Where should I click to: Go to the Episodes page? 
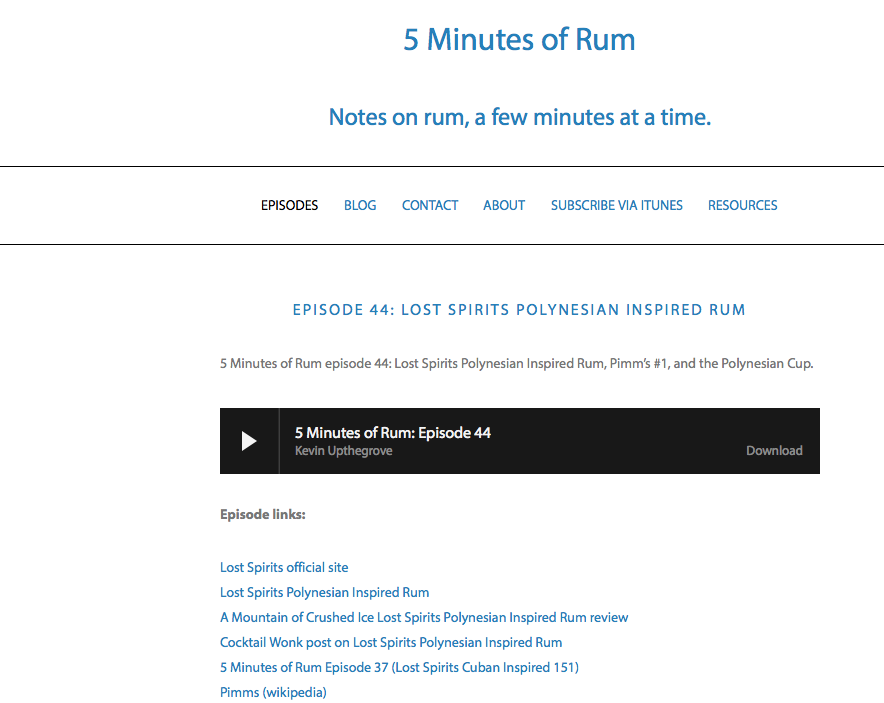click(289, 205)
